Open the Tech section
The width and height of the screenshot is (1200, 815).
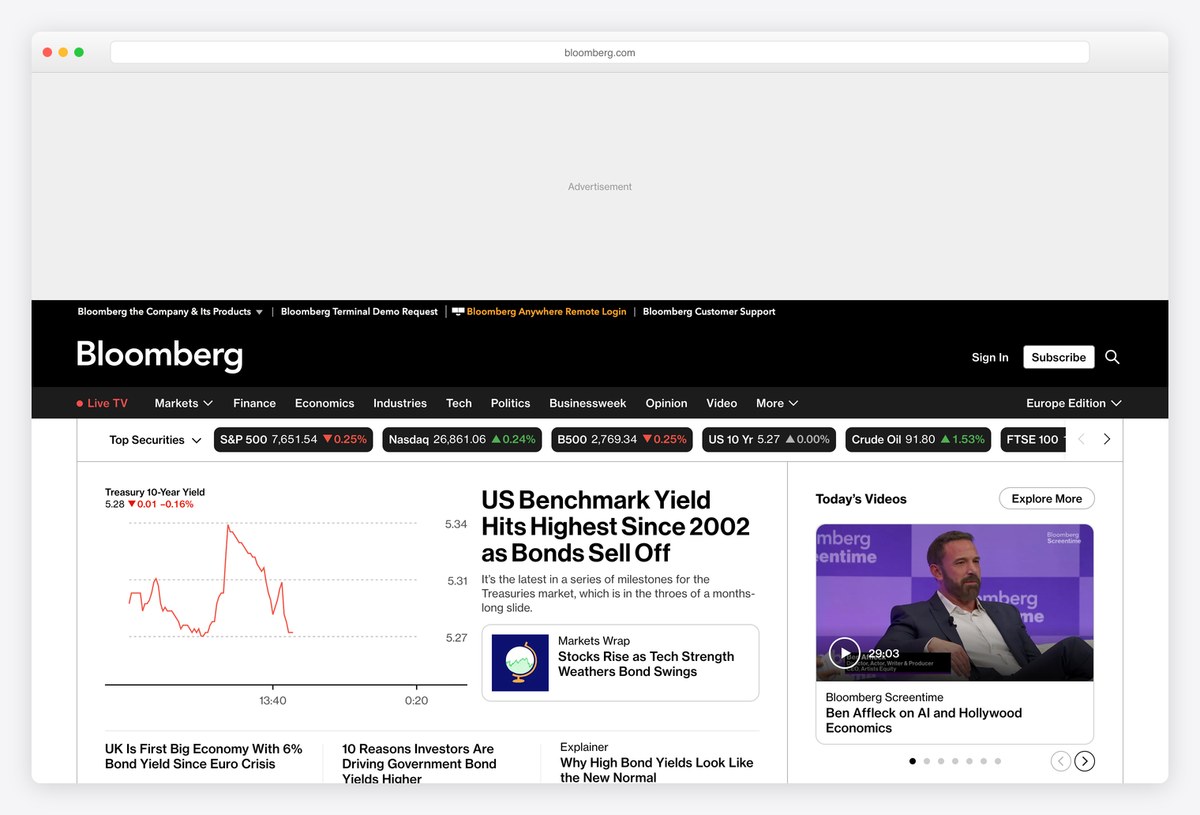459,403
